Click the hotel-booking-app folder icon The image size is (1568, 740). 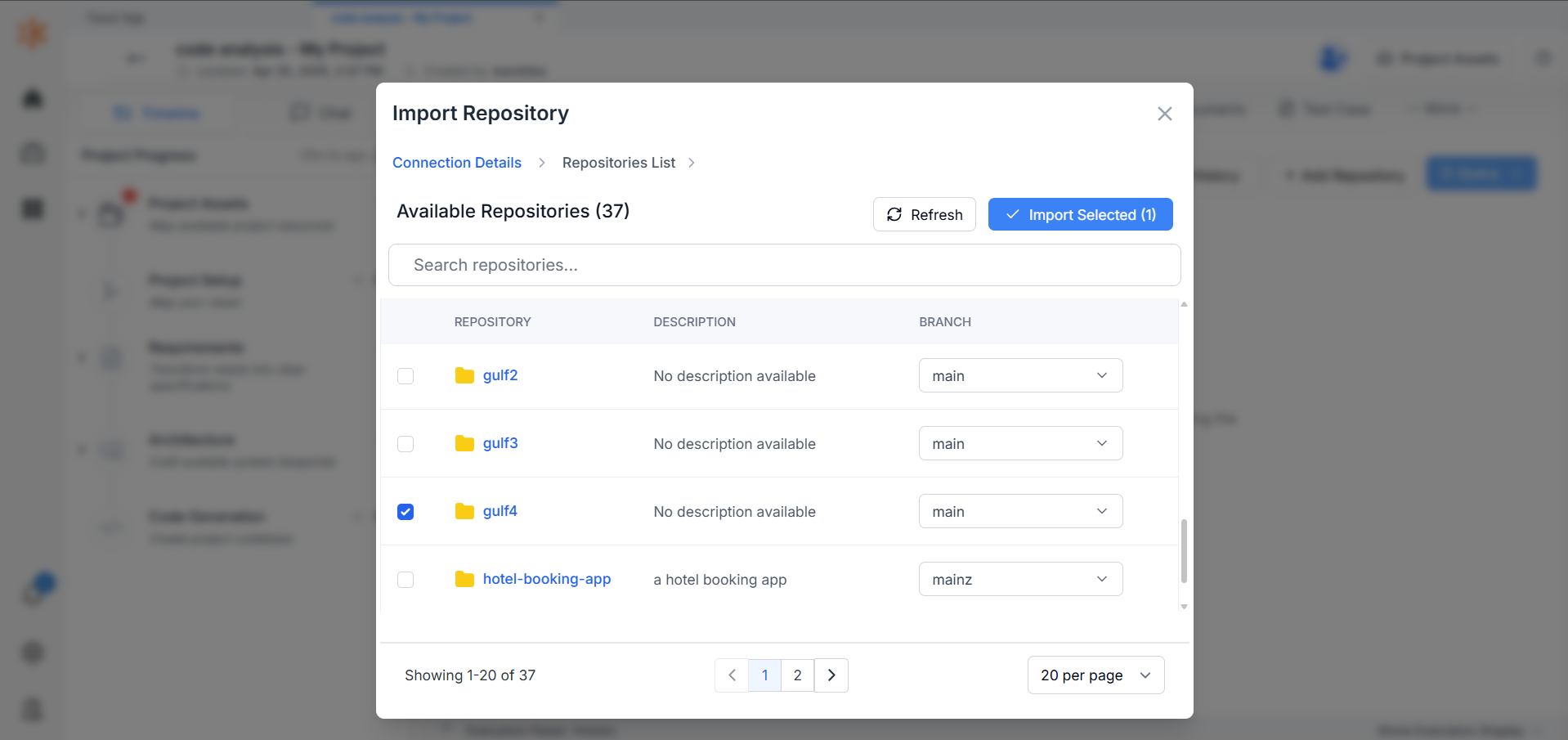click(x=464, y=579)
